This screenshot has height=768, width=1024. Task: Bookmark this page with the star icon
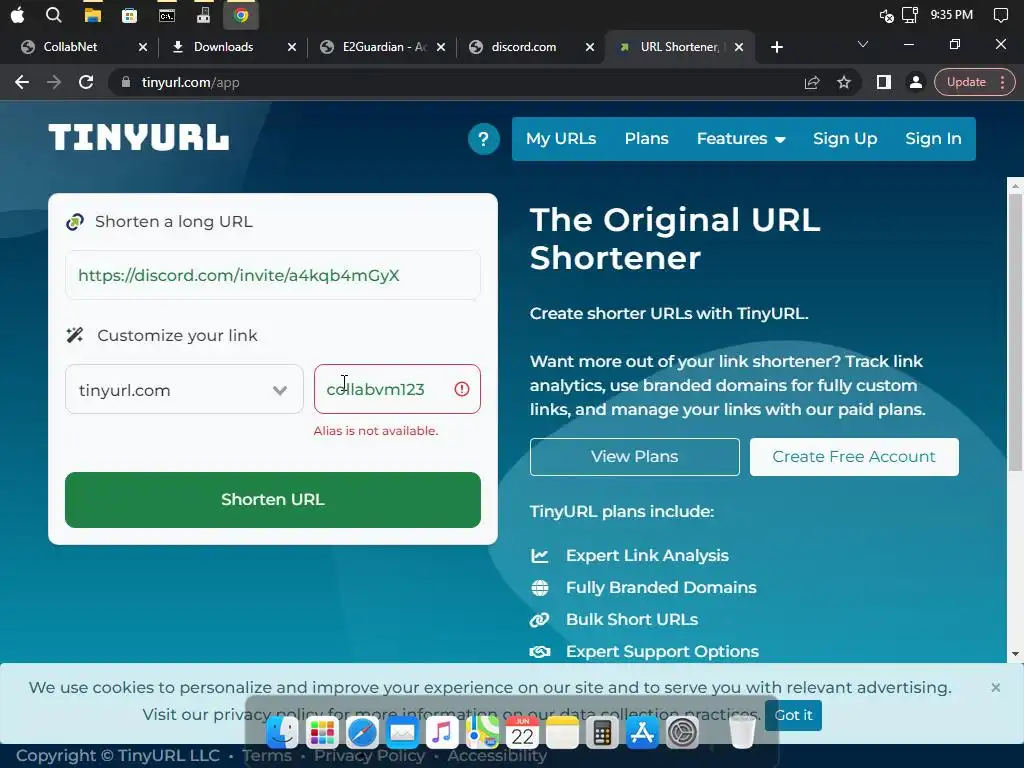pos(844,82)
